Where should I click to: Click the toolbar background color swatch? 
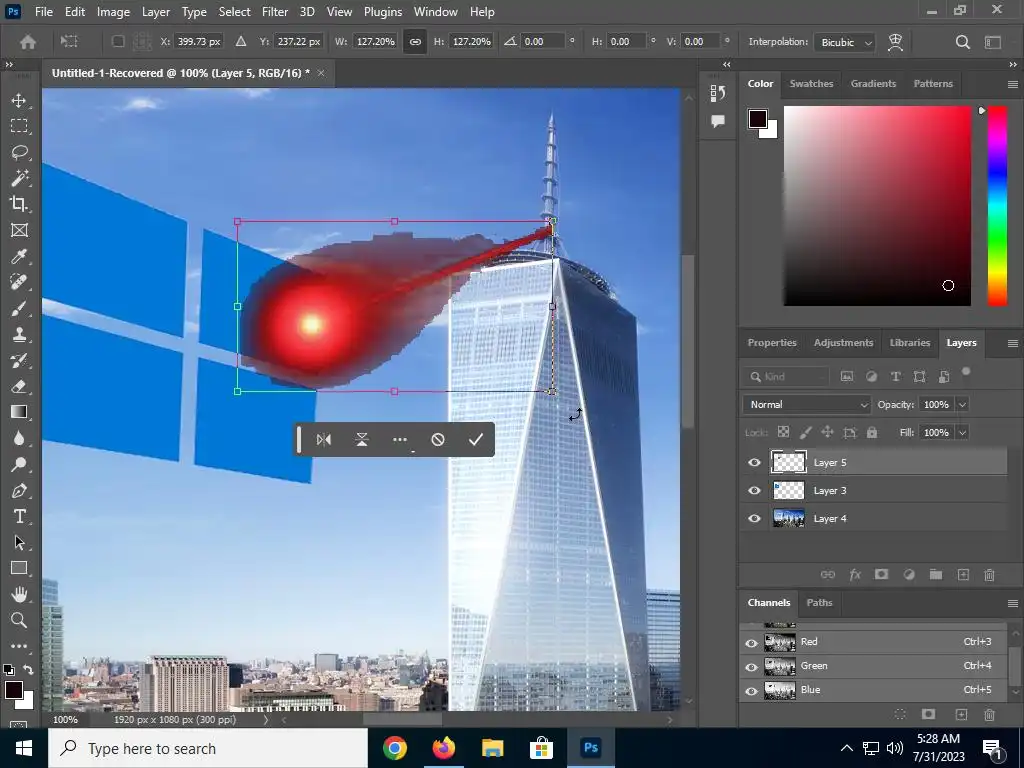pos(27,702)
